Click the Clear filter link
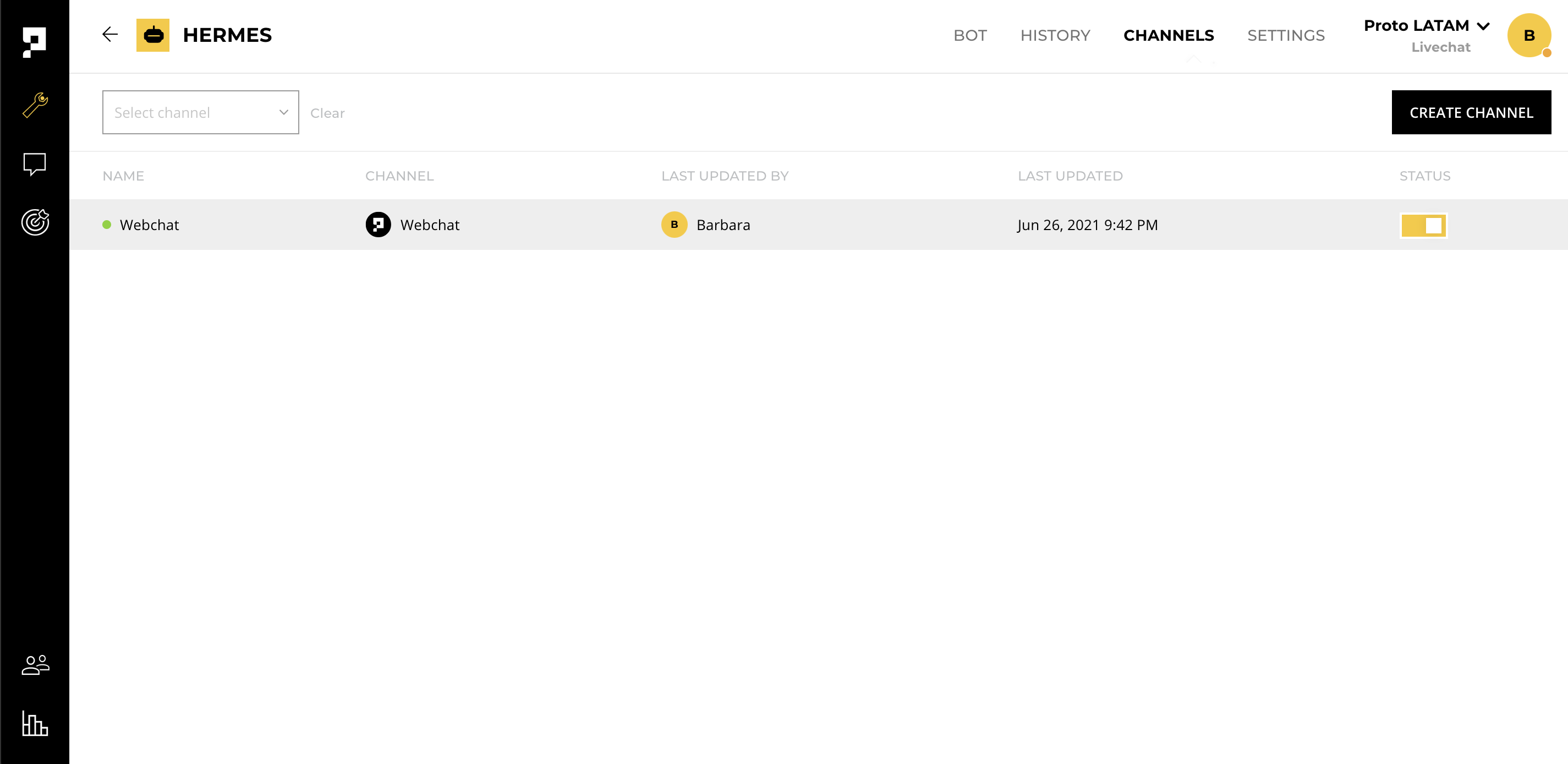This screenshot has width=1568, height=764. point(327,113)
